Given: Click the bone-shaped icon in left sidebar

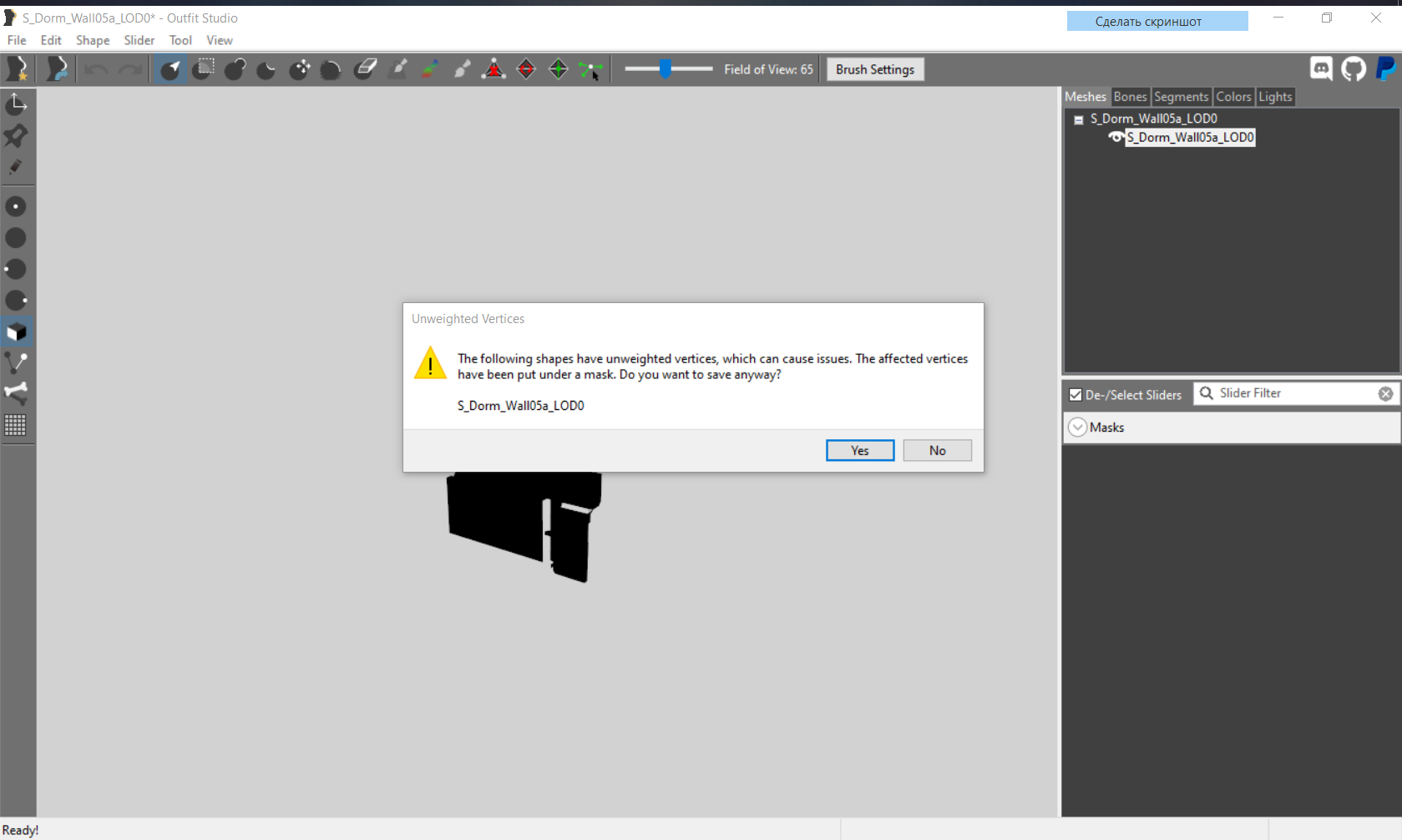Looking at the screenshot, I should pyautogui.click(x=16, y=393).
